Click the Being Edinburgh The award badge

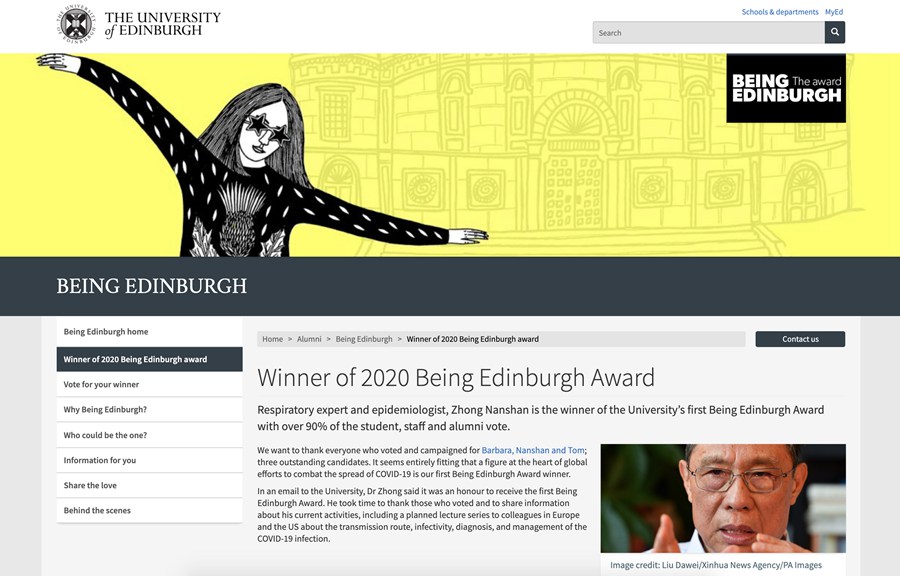point(786,88)
